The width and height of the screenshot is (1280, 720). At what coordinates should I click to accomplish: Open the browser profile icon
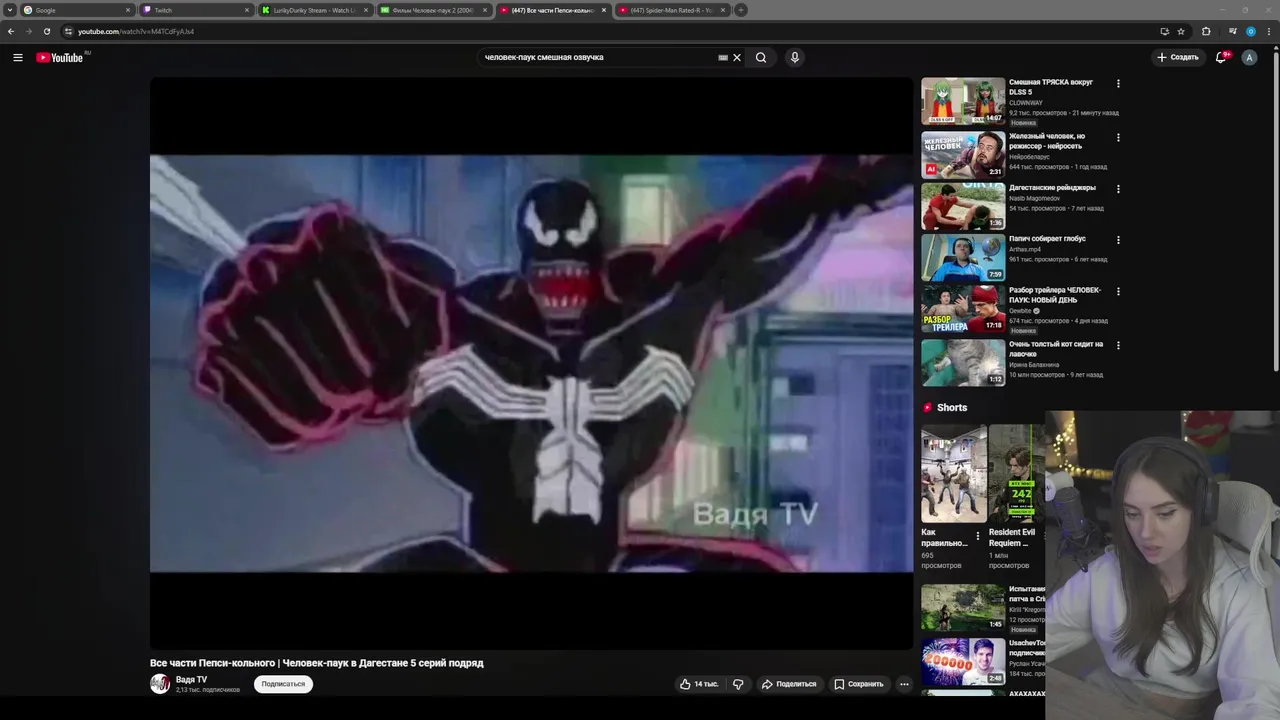tap(1250, 31)
